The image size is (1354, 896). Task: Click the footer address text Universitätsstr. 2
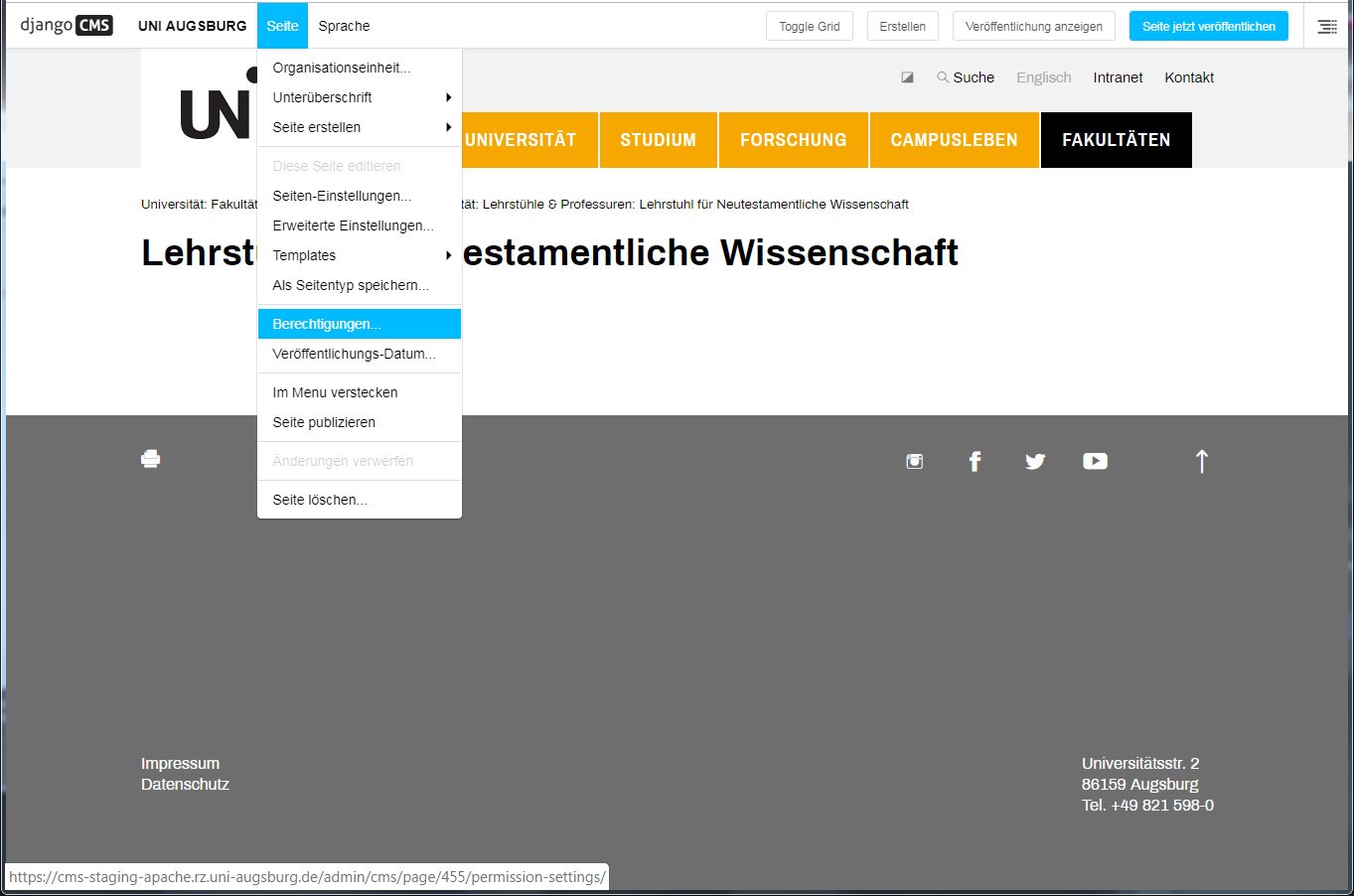pyautogui.click(x=1140, y=763)
